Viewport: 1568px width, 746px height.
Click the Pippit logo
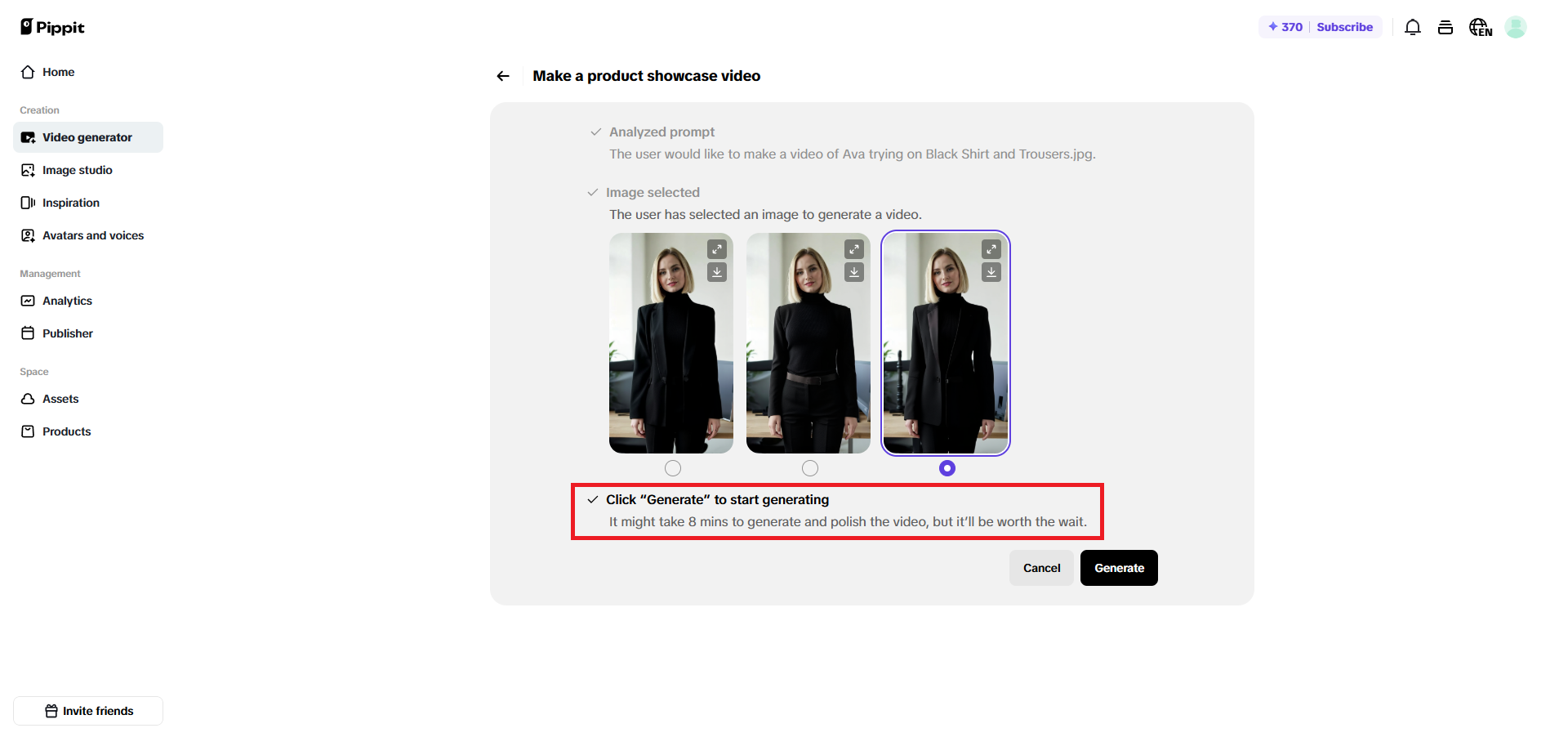[52, 27]
